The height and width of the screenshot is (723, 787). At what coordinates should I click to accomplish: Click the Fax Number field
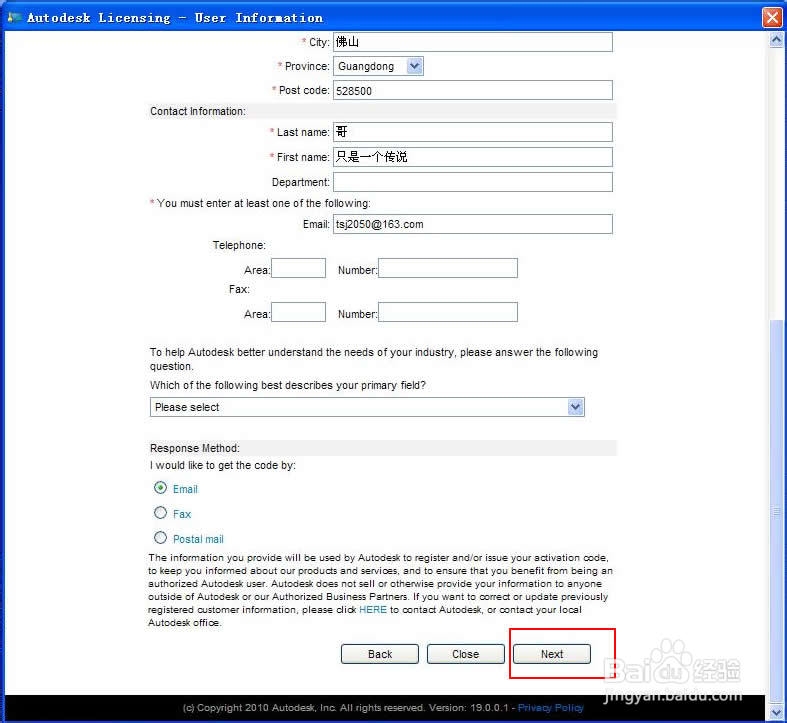click(x=448, y=312)
